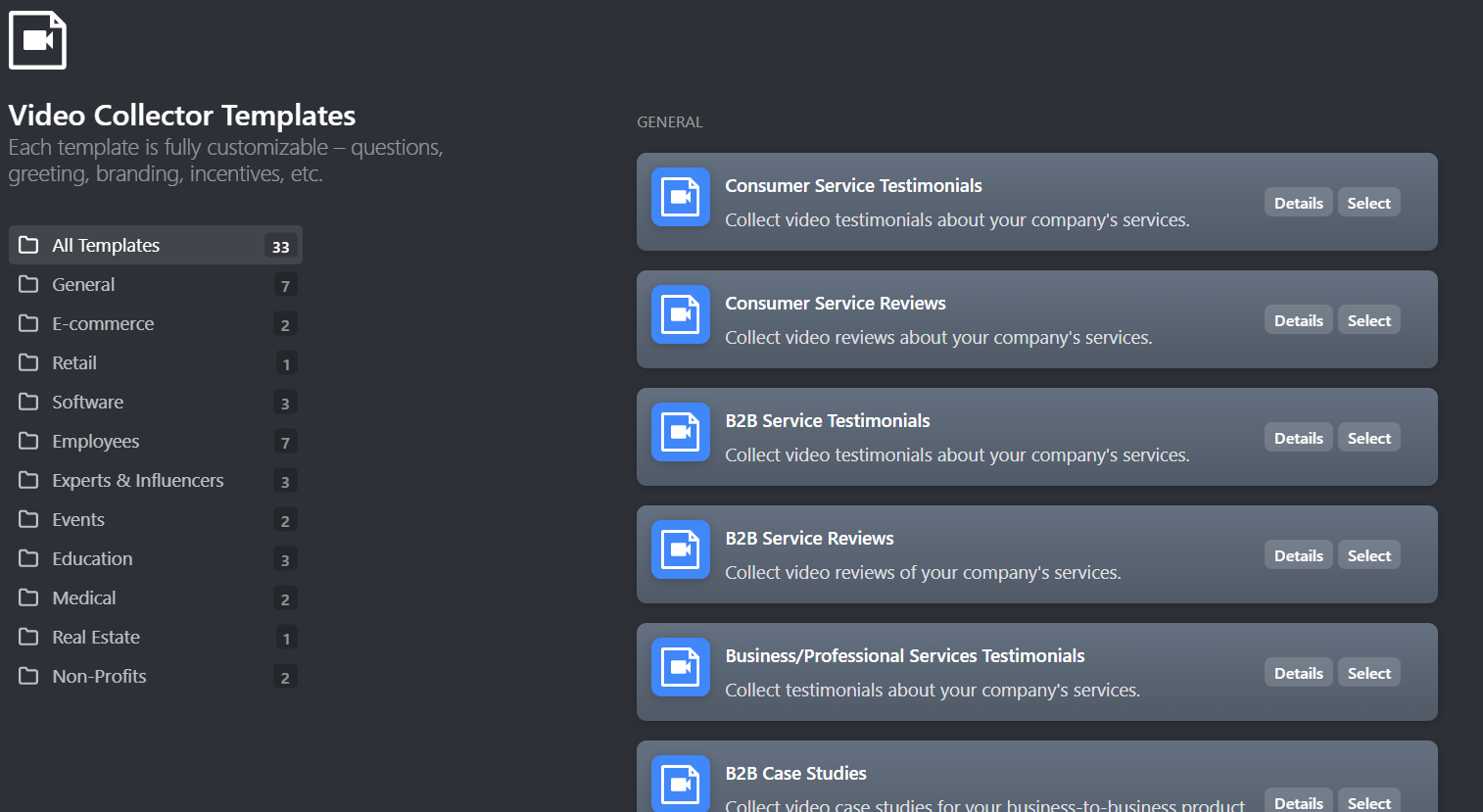Click video icon of B2B Service Reviews
Image resolution: width=1483 pixels, height=812 pixels.
tap(681, 549)
